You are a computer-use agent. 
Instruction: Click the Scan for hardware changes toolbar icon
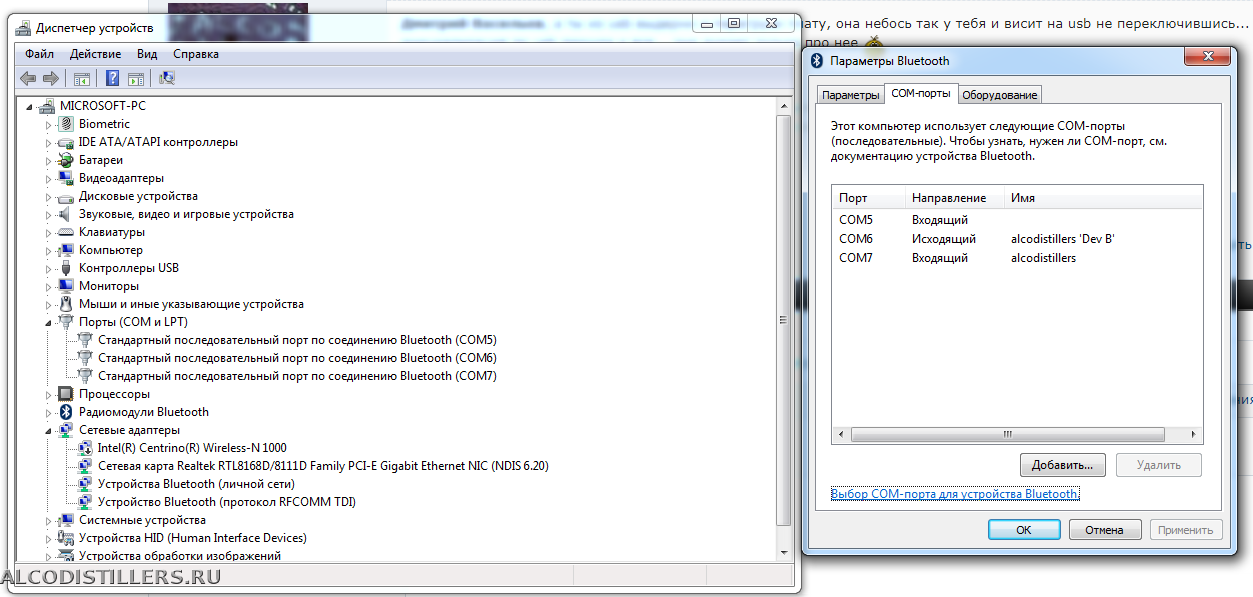click(166, 78)
